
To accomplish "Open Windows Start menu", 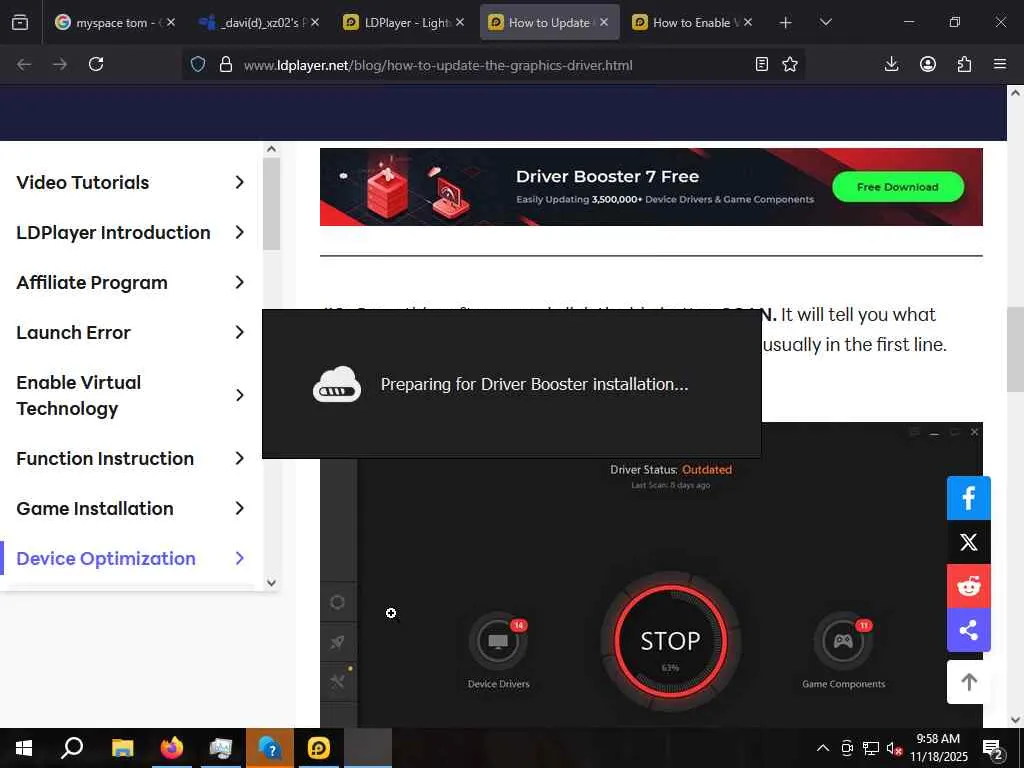I will [24, 748].
